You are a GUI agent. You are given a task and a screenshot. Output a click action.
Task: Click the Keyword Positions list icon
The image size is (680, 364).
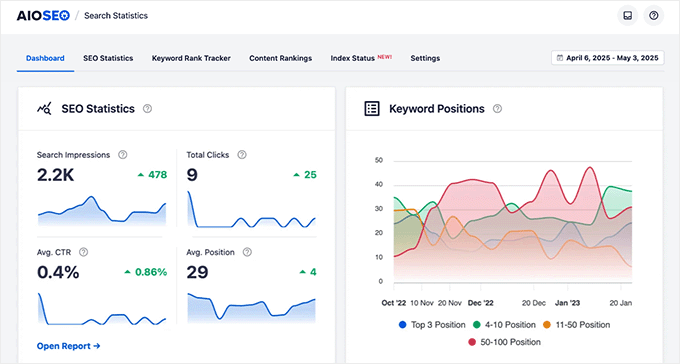[x=372, y=108]
